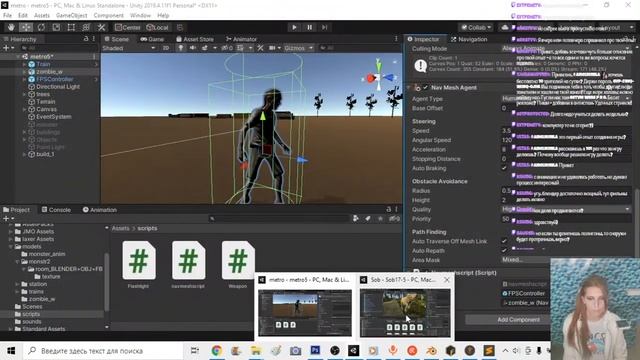Select Directional Light in Hierarchy
The width and height of the screenshot is (640, 360).
(58, 87)
